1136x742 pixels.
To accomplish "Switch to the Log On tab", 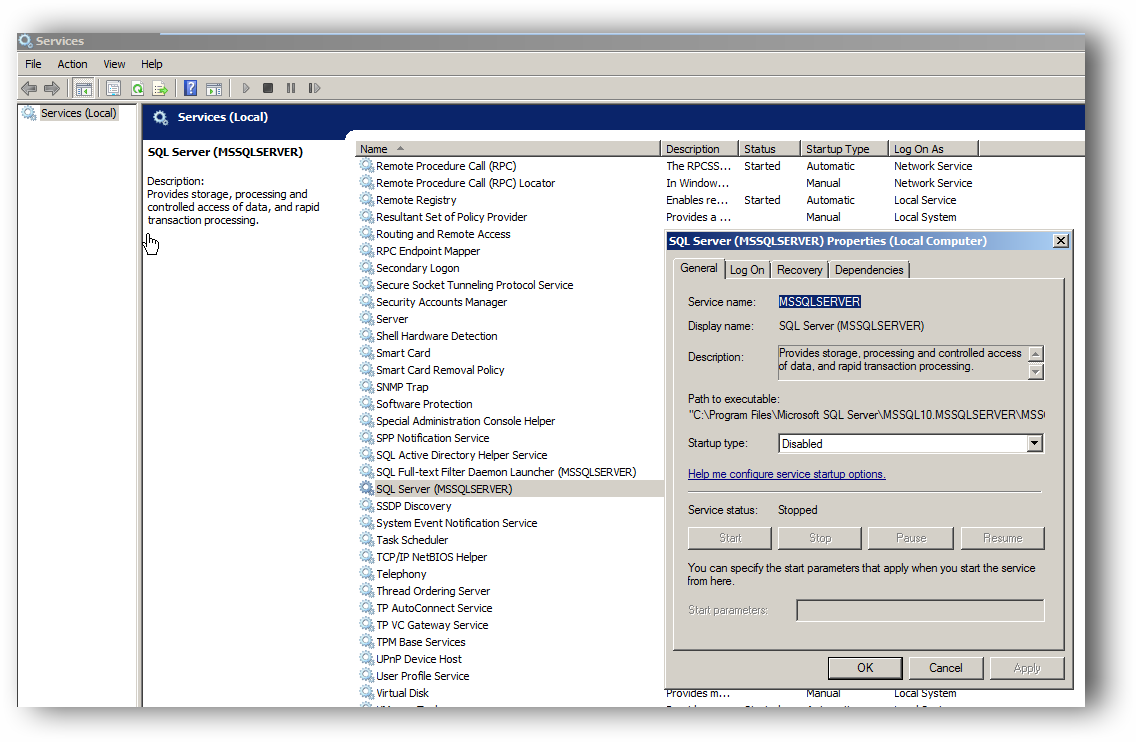I will click(747, 270).
